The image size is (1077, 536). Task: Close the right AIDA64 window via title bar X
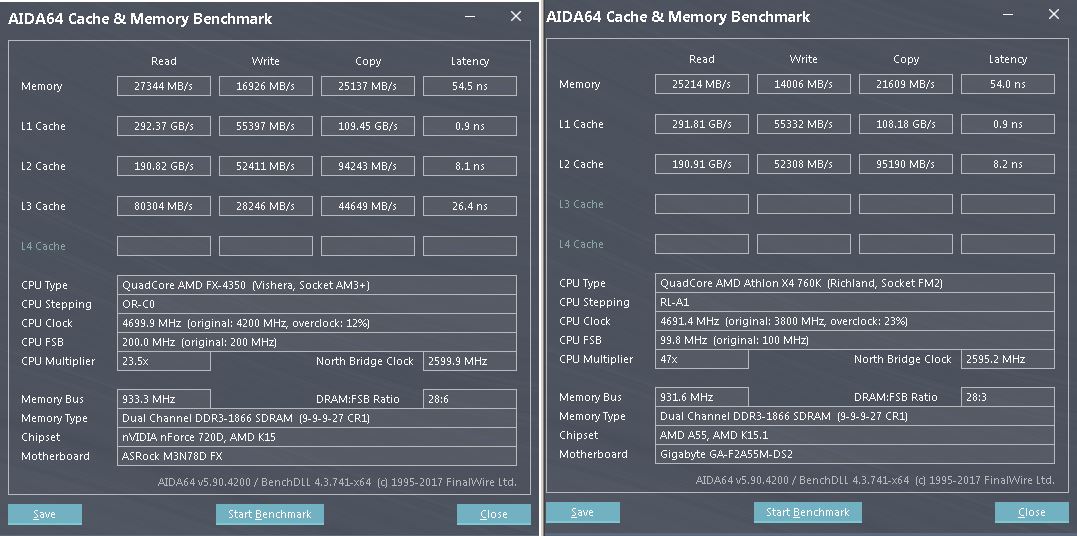(1054, 14)
